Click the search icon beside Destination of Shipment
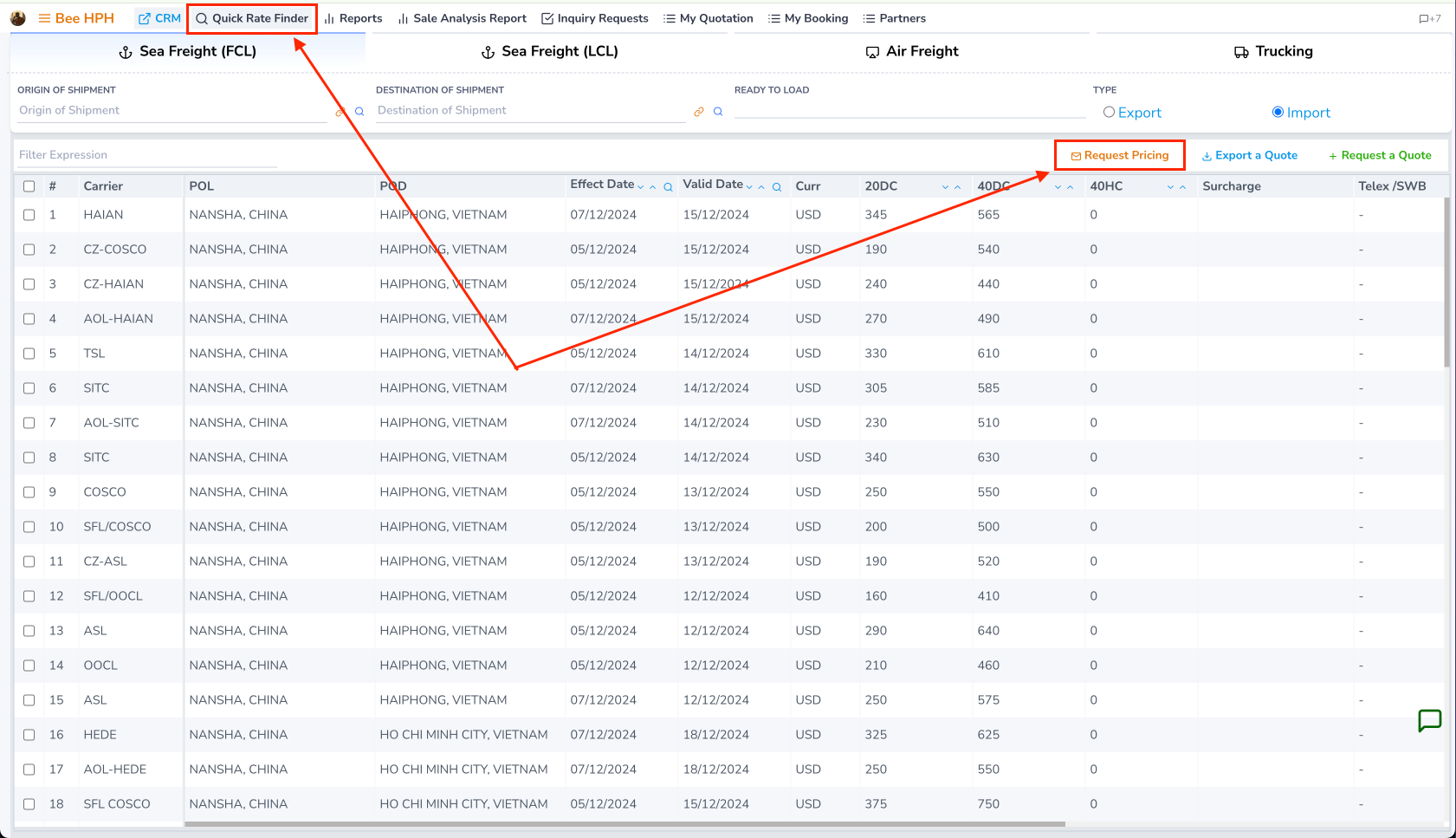Viewport: 1456px width, 838px height. click(x=718, y=112)
